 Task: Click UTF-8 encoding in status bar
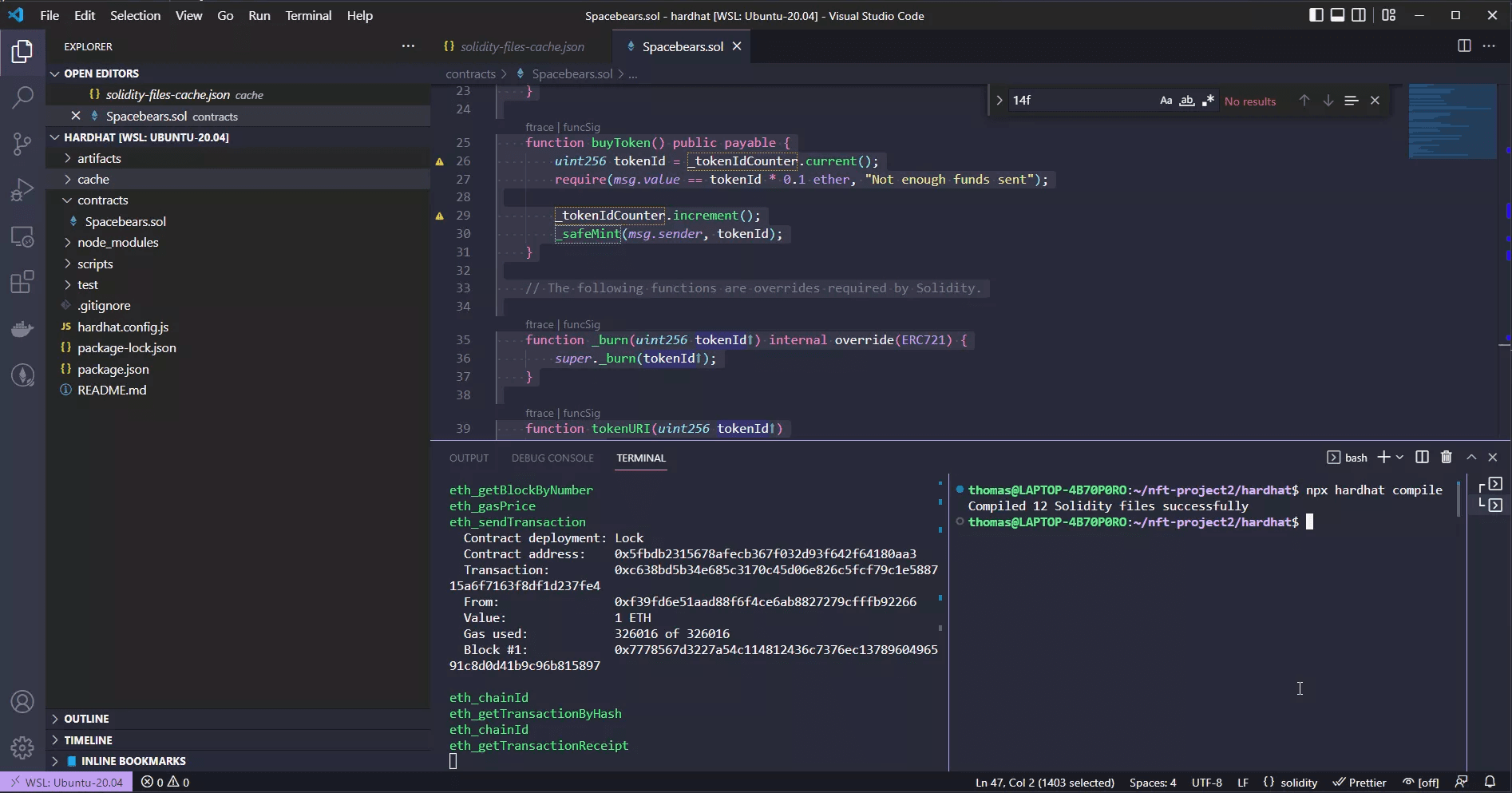coord(1207,783)
